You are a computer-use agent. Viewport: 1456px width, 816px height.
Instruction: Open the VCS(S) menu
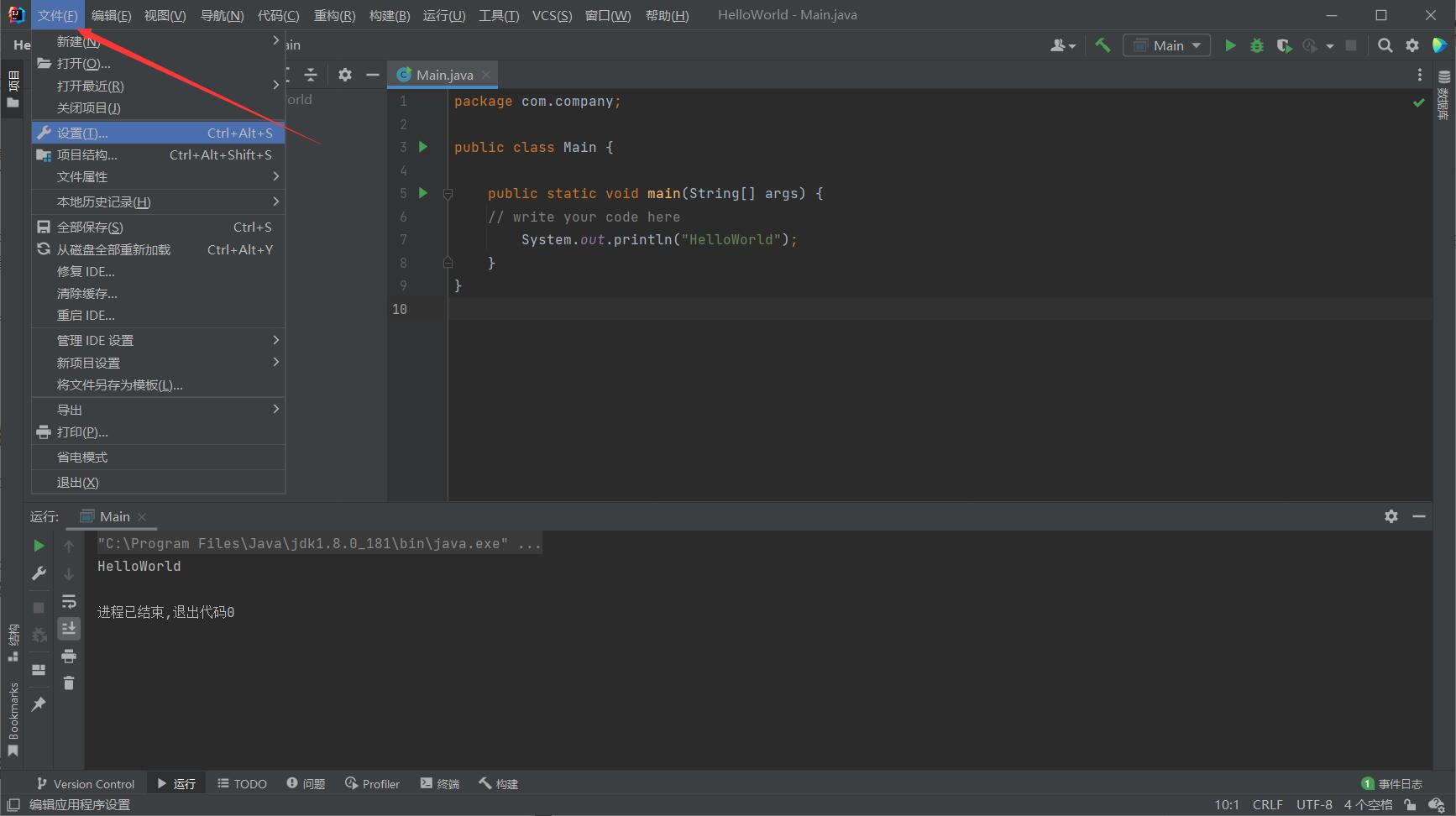[x=552, y=15]
